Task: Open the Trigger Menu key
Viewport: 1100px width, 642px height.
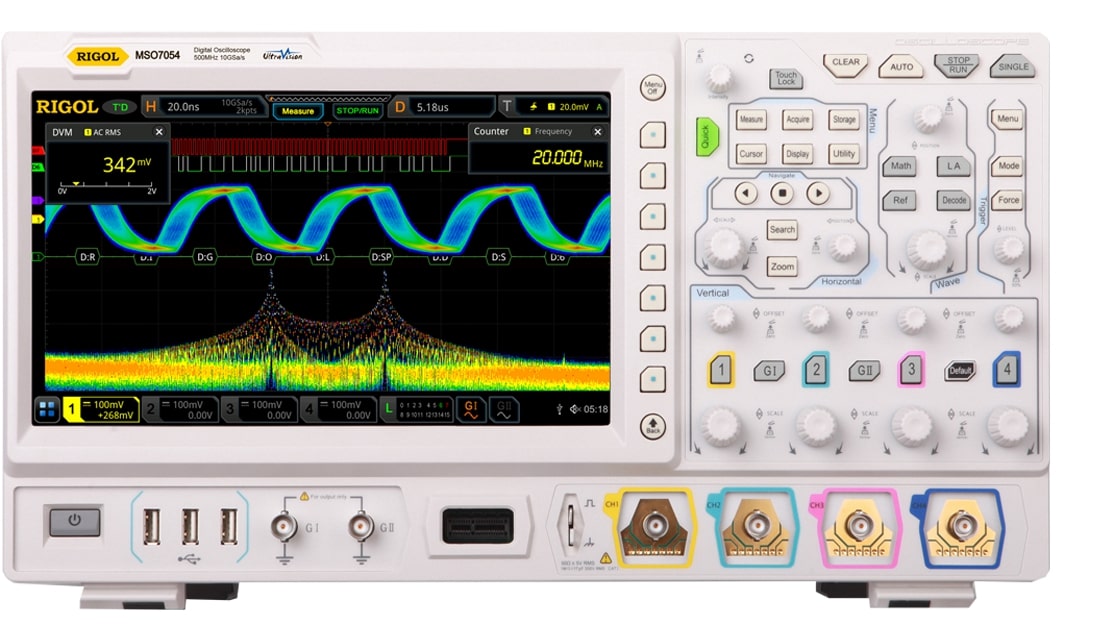Action: [1007, 119]
